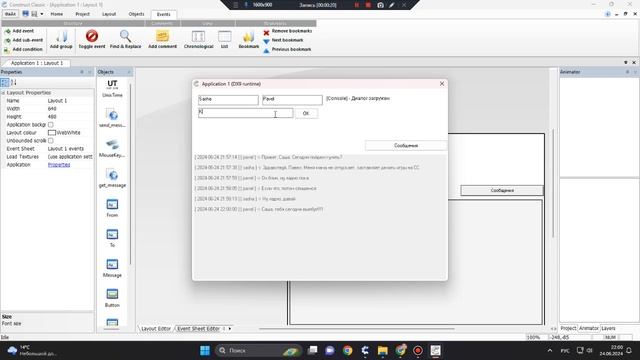Viewport: 640px width, 360px height.
Task: Switch to Layout Editor tab
Action: [156, 329]
